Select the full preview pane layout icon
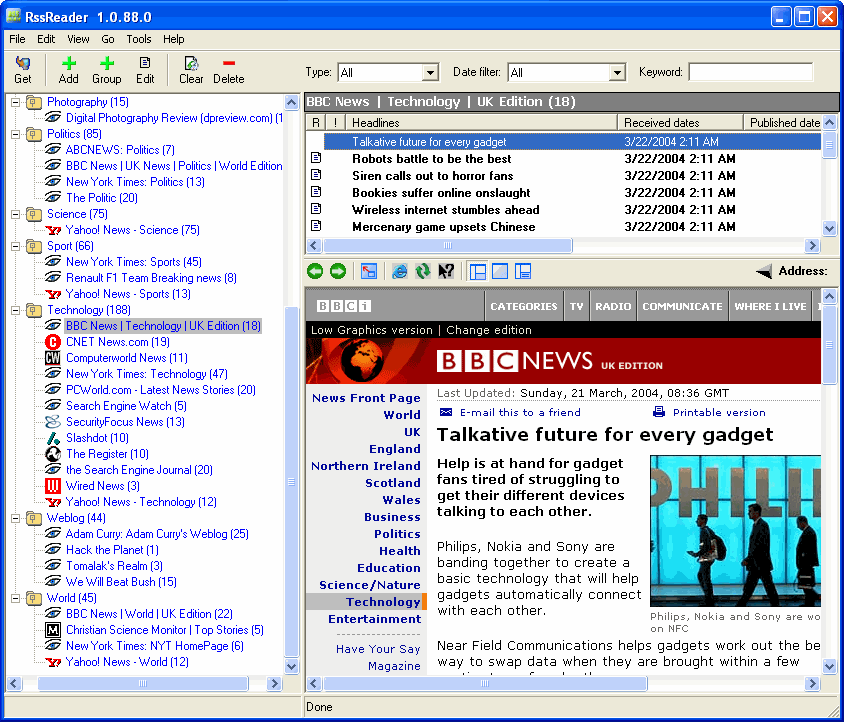 click(501, 270)
